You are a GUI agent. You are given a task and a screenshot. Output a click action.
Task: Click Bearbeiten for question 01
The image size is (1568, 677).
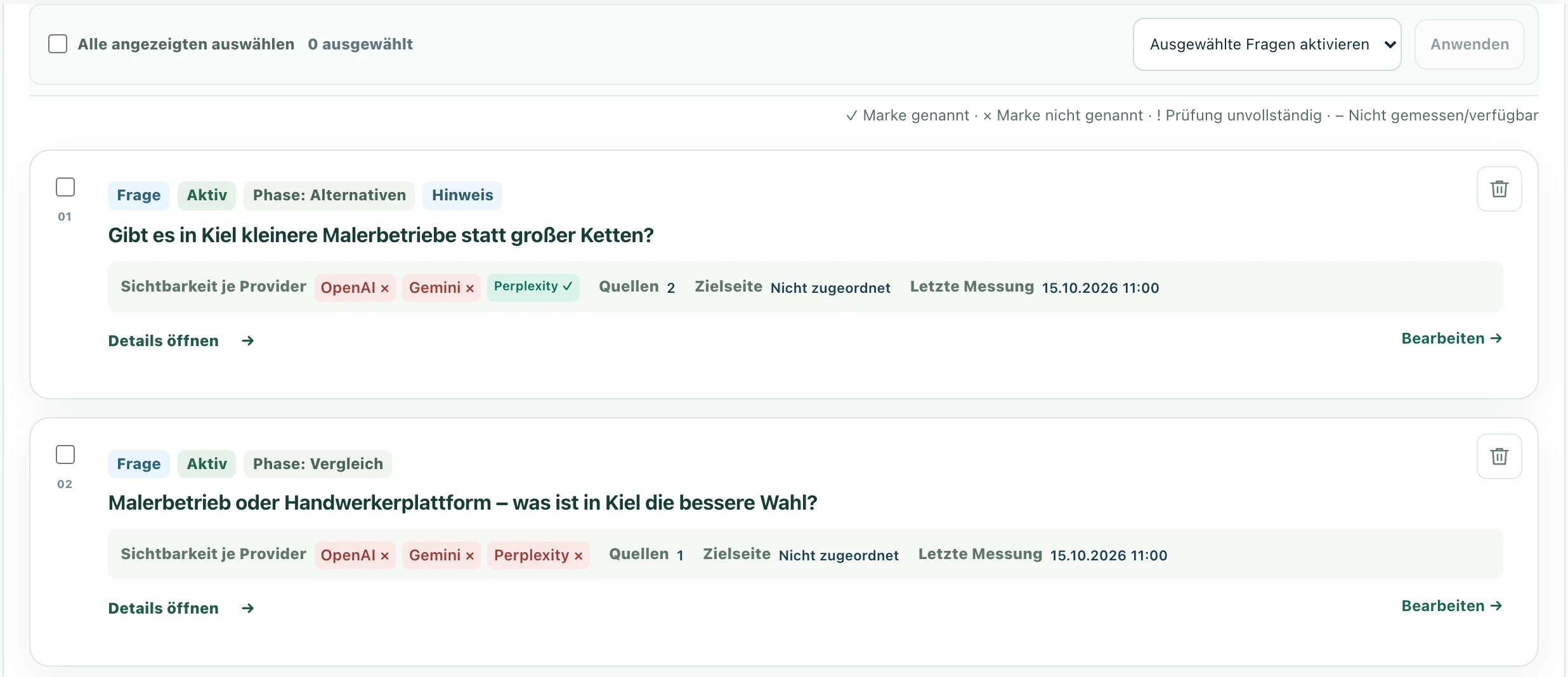pyautogui.click(x=1451, y=338)
